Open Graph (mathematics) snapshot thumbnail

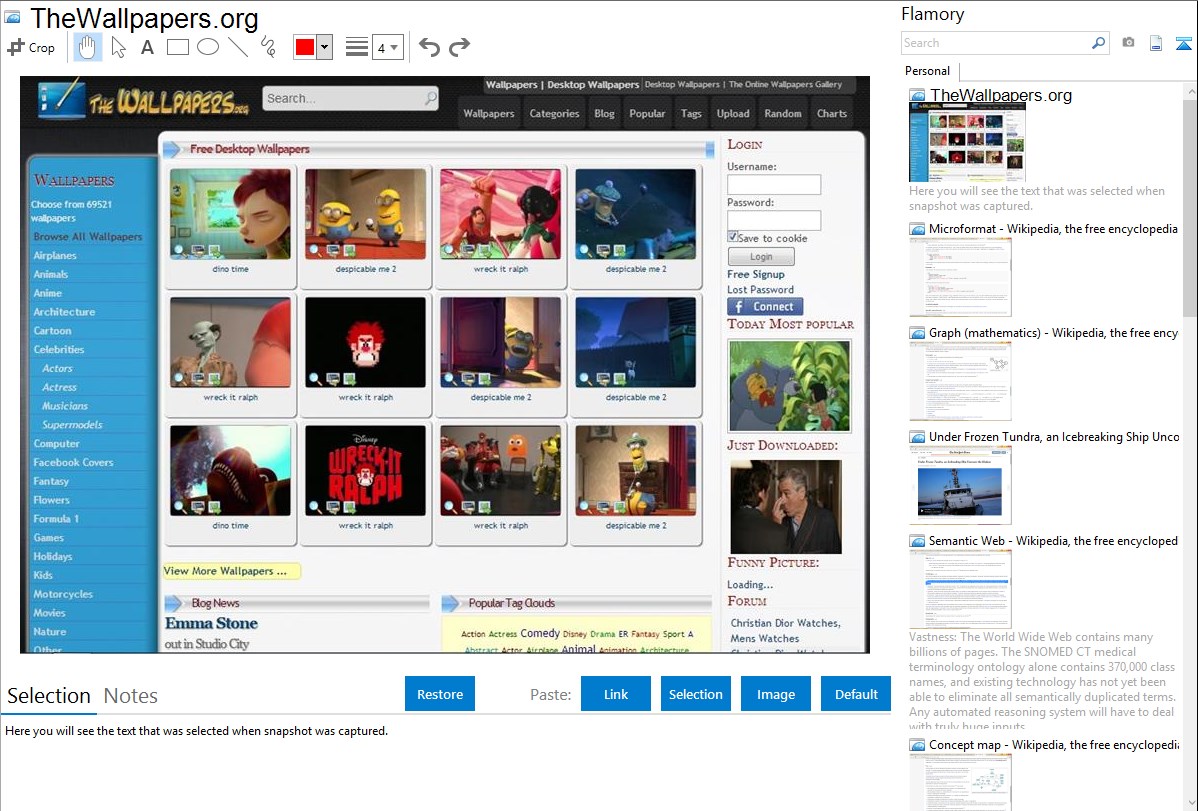click(x=960, y=381)
